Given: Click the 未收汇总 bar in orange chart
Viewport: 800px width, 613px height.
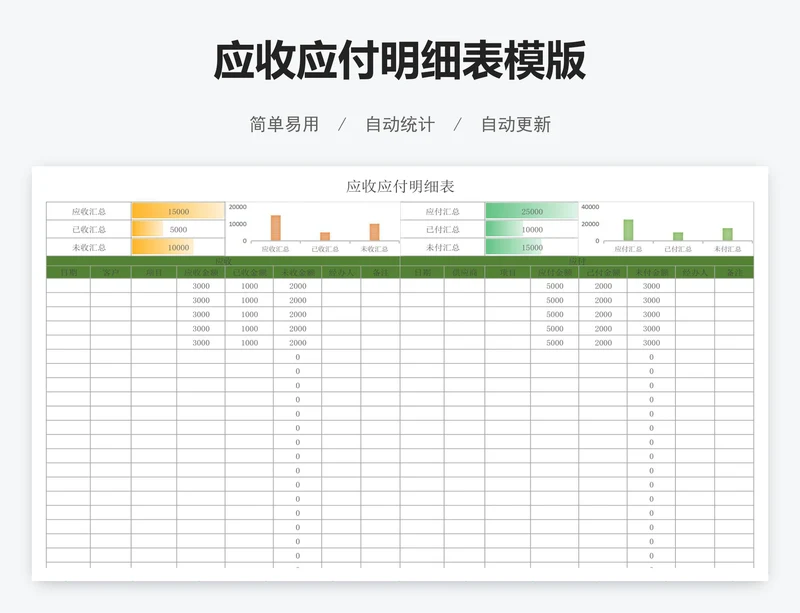Looking at the screenshot, I should point(374,232).
